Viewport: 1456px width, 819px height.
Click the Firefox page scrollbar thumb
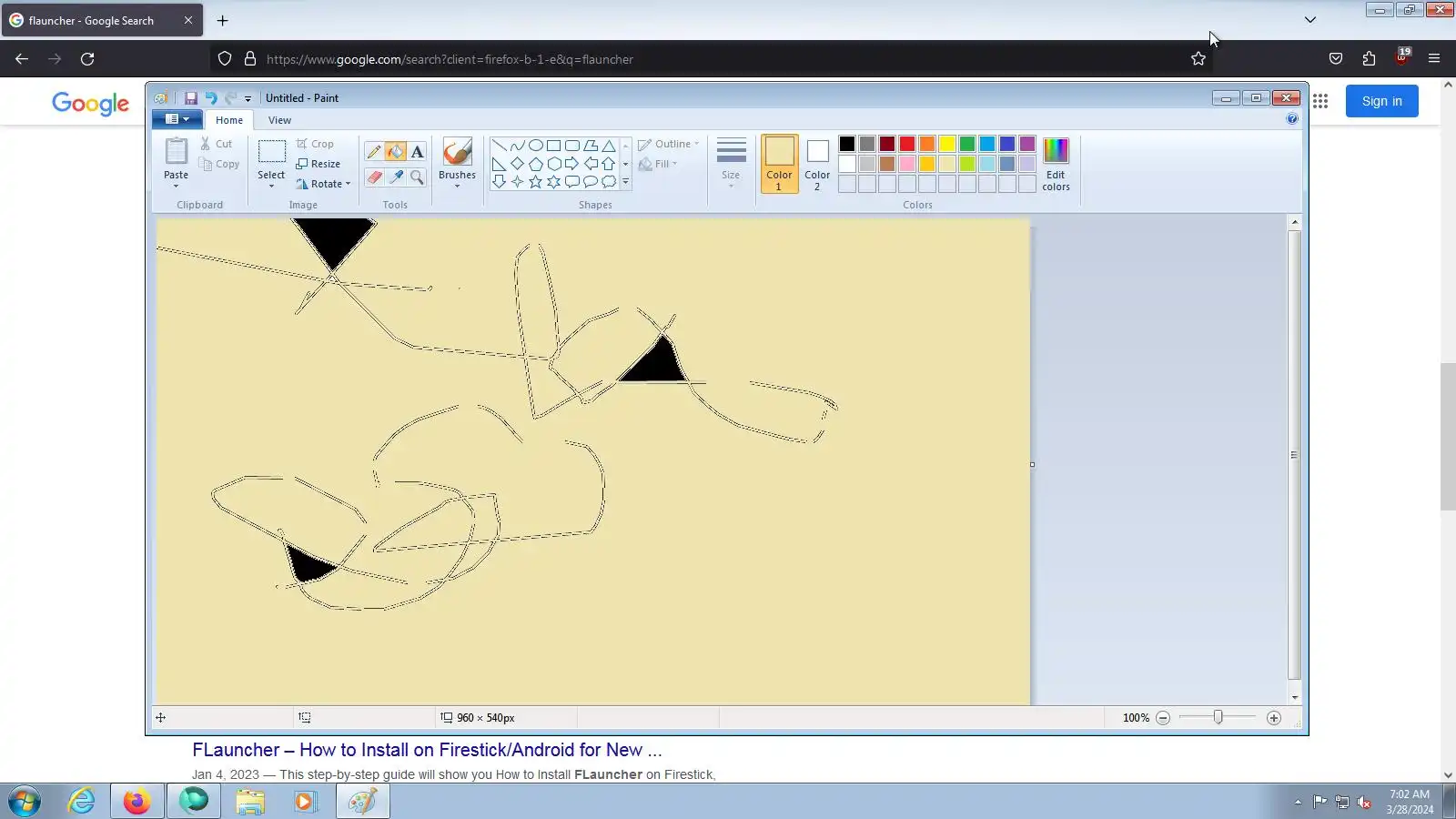[1448, 437]
